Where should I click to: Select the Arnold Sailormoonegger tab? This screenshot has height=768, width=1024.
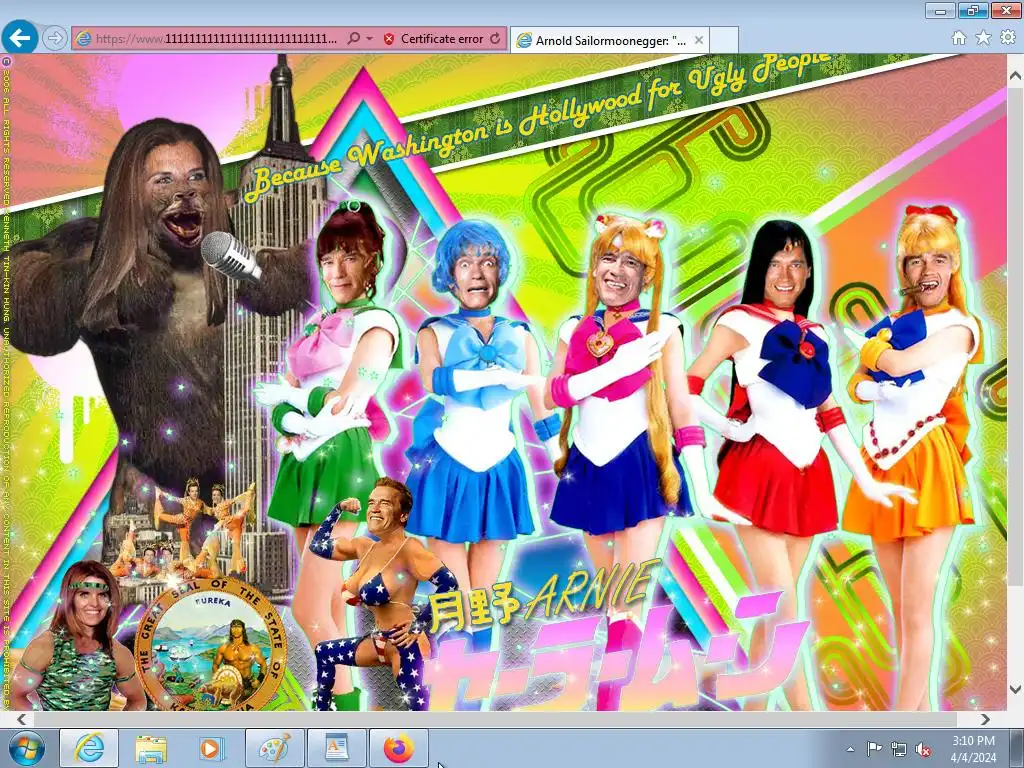tap(609, 40)
